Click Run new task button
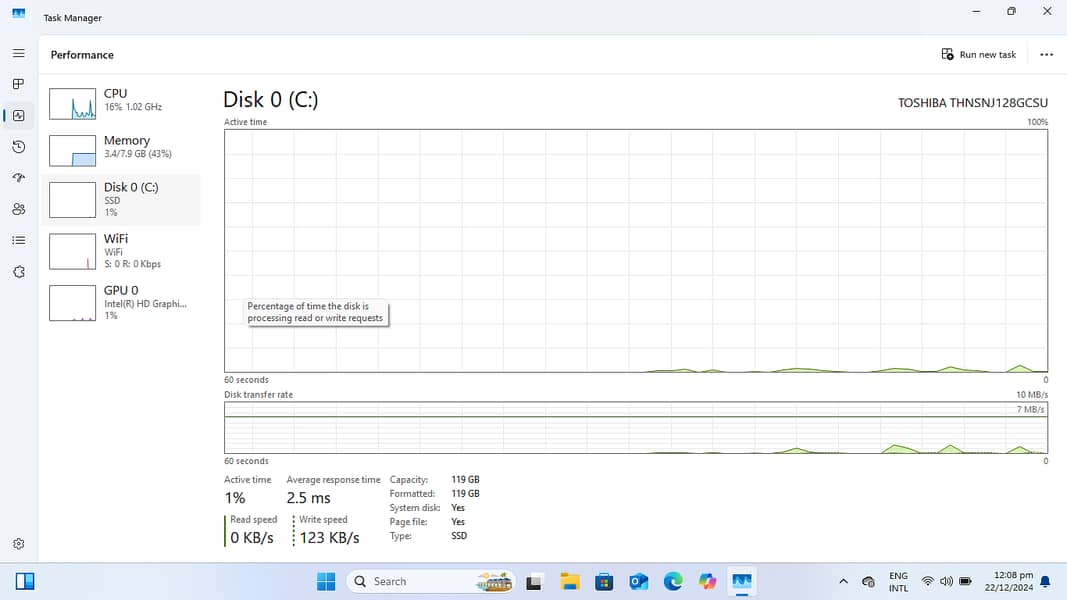 (x=979, y=54)
